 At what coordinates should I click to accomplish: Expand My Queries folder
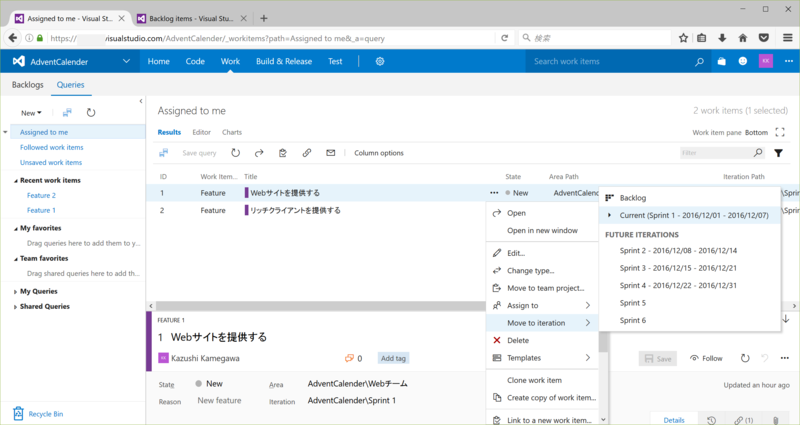point(15,292)
